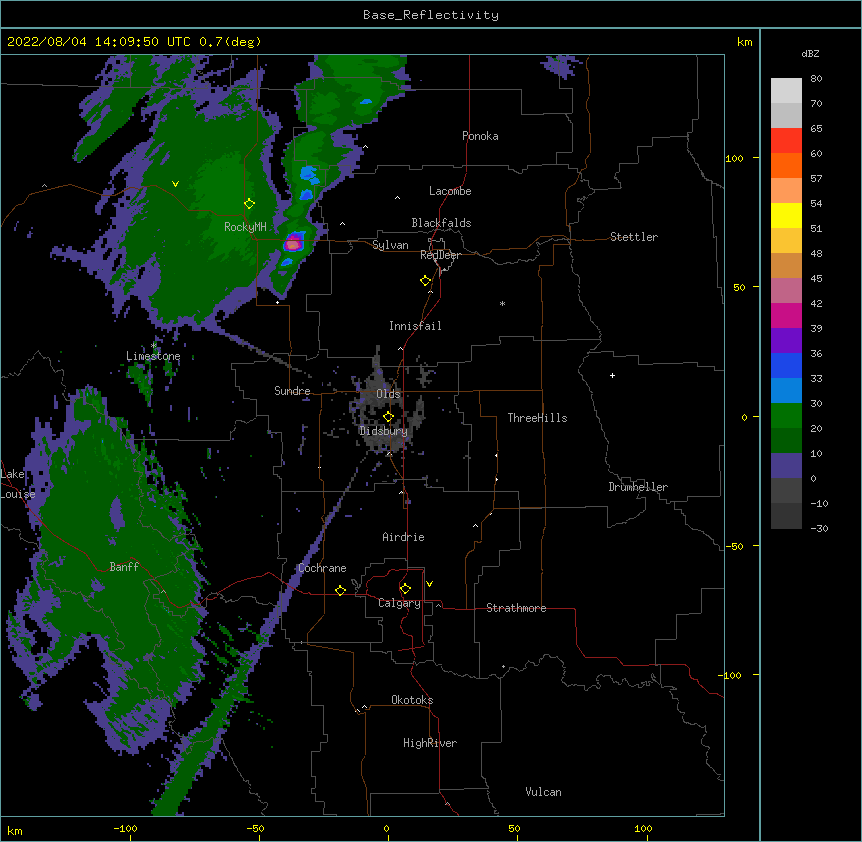
Task: Click the -50 tick on the bottom km axis
Action: [x=255, y=828]
